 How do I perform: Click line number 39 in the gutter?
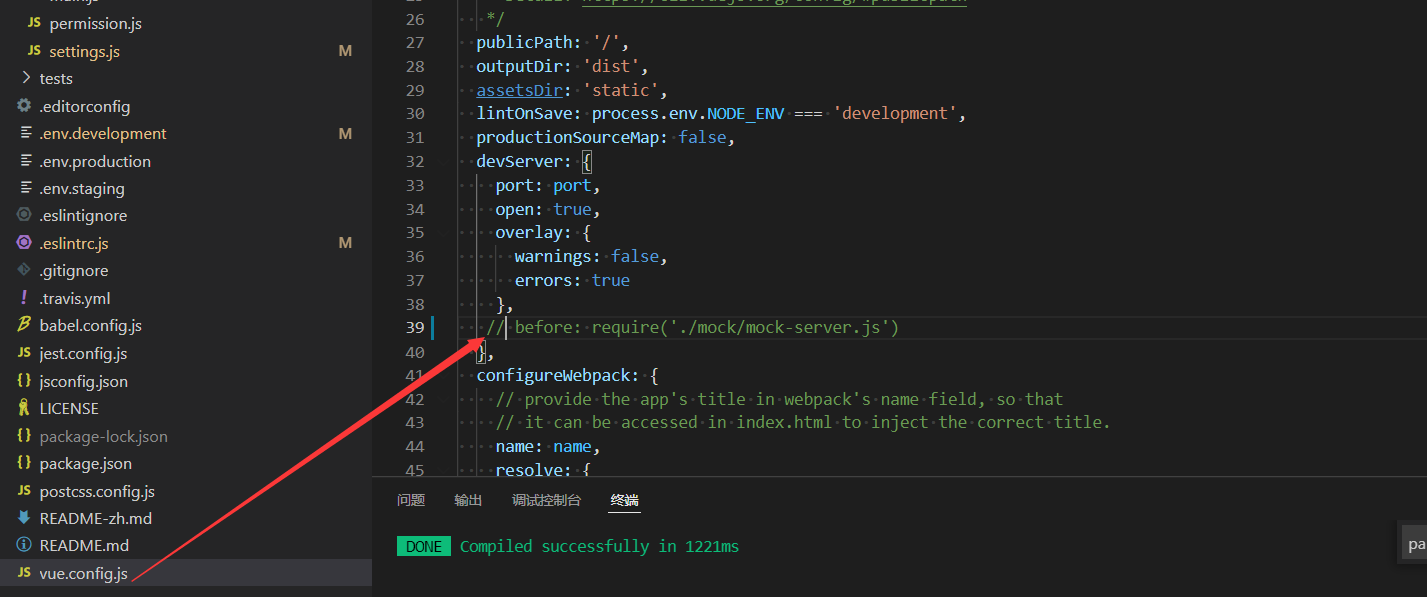[x=415, y=328]
